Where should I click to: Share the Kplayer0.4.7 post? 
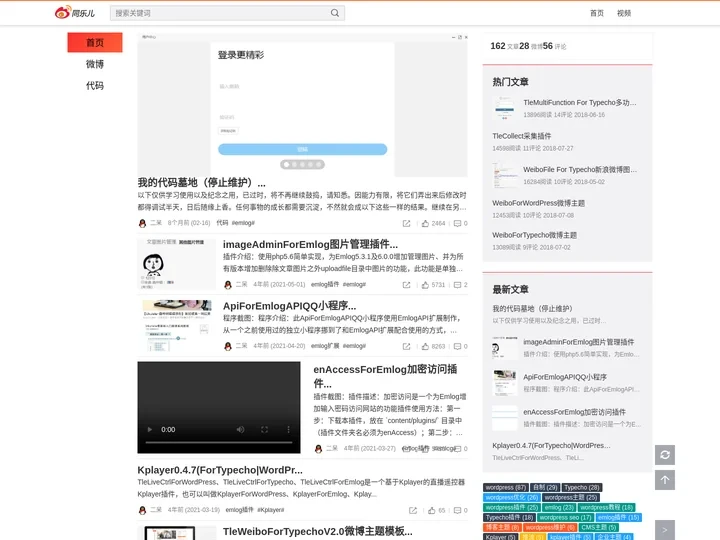coord(413,510)
